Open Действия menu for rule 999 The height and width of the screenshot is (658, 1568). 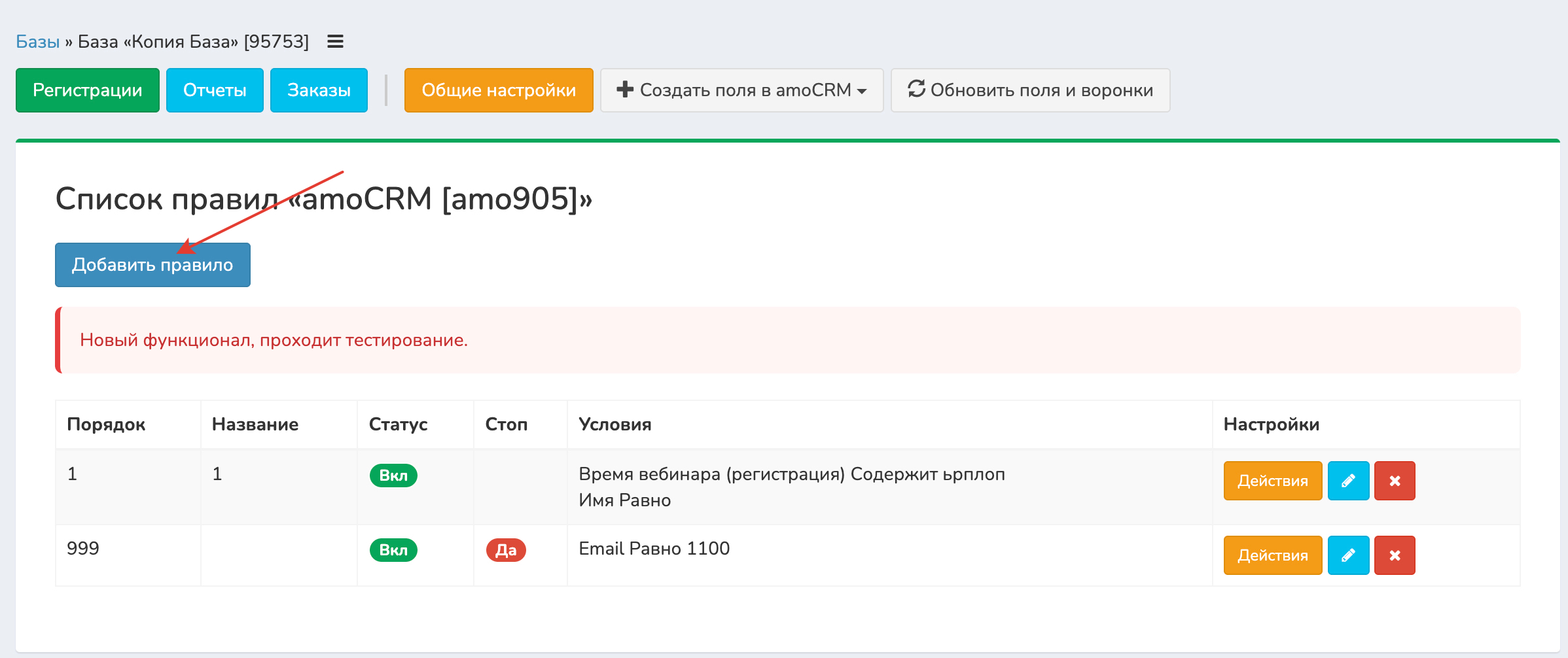[x=1272, y=555]
